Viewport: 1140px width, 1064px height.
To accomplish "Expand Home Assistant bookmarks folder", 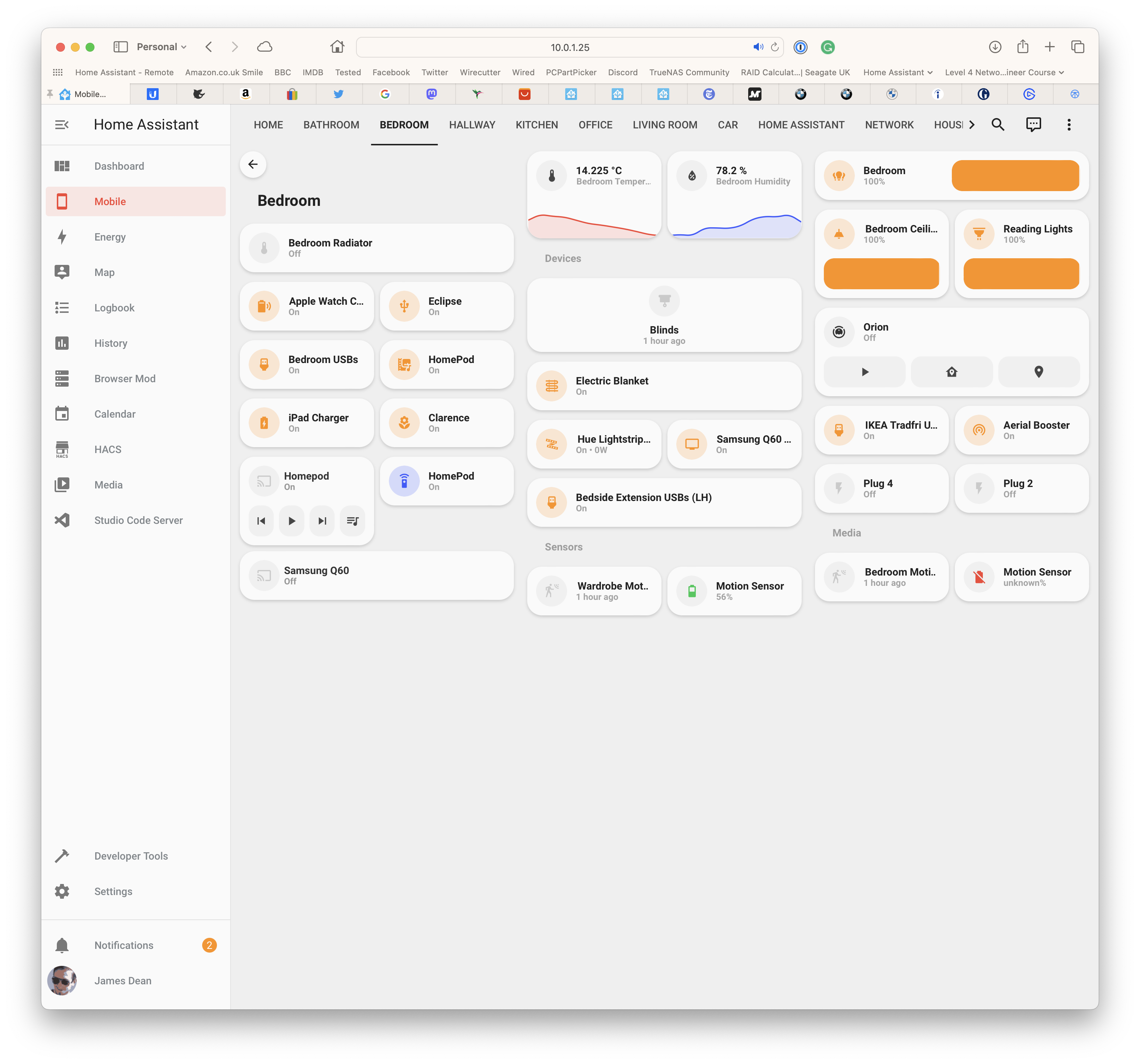I will coord(898,72).
